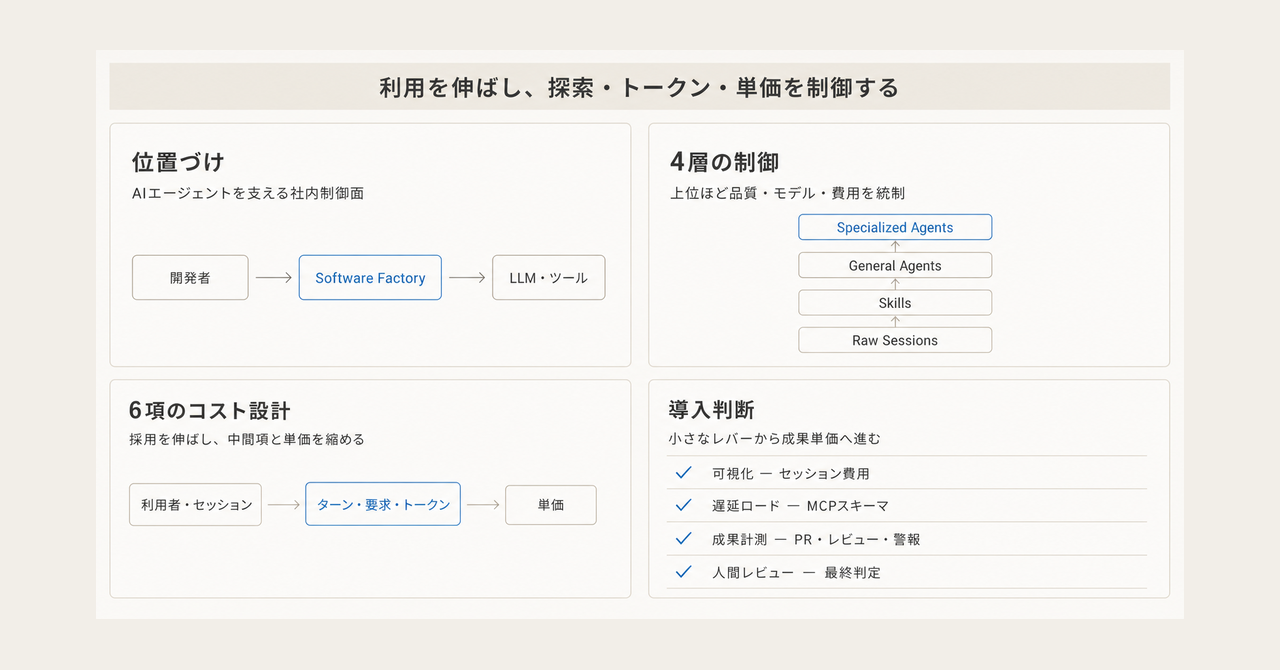1280x670 pixels.
Task: Click the heading 6項のコスト設計
Action: (x=210, y=410)
